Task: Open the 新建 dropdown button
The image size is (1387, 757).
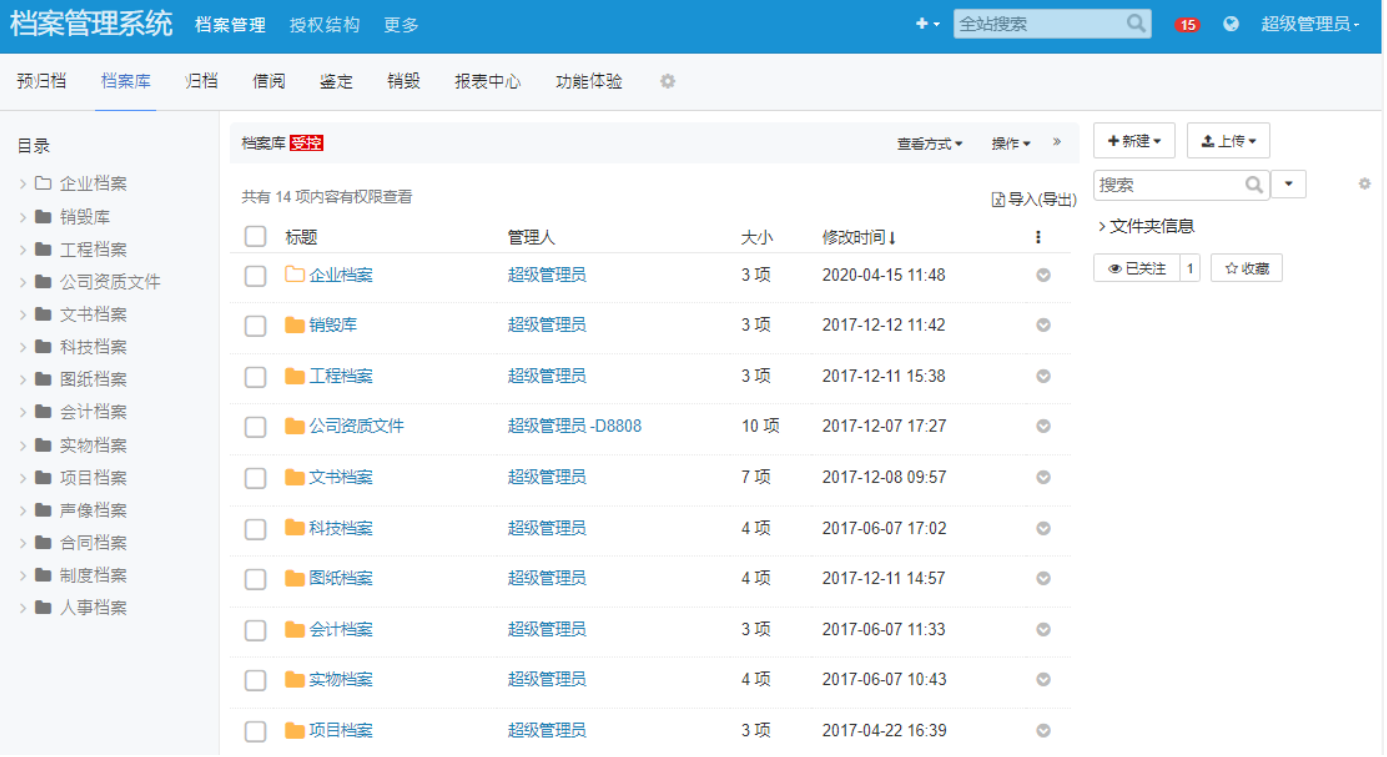Action: 1134,141
